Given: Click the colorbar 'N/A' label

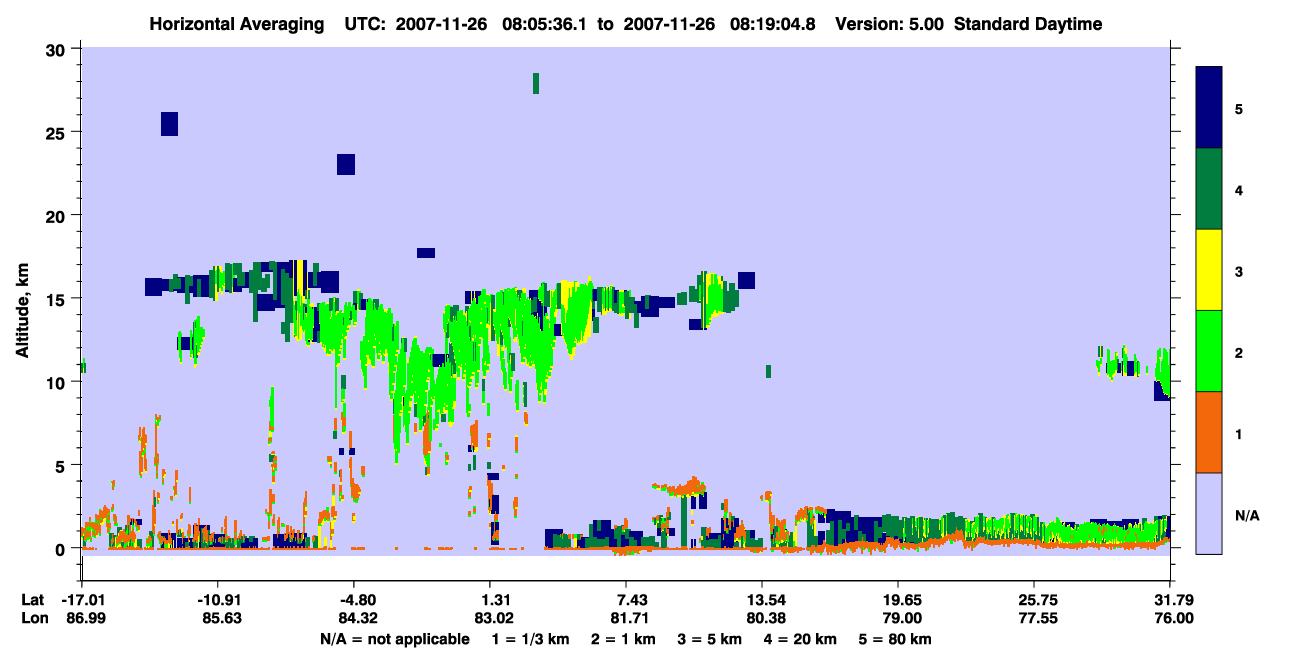Looking at the screenshot, I should (x=1247, y=515).
